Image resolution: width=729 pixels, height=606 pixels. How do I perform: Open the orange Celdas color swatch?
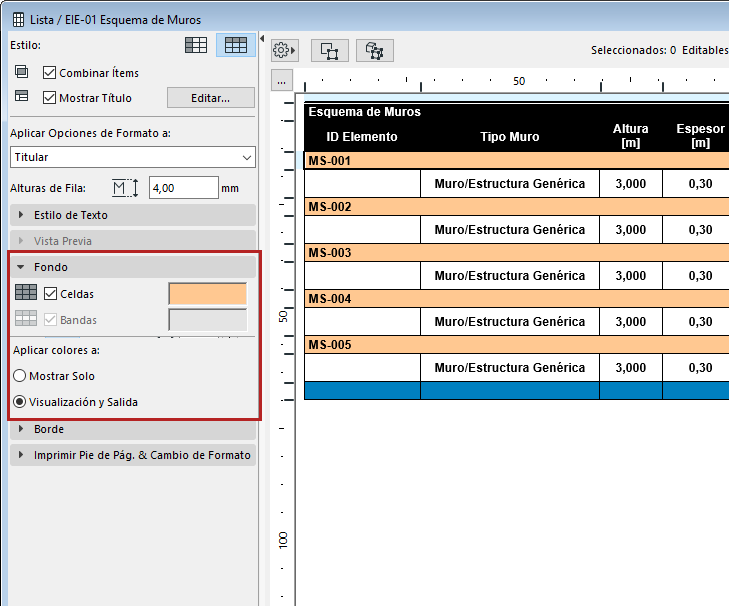click(207, 294)
